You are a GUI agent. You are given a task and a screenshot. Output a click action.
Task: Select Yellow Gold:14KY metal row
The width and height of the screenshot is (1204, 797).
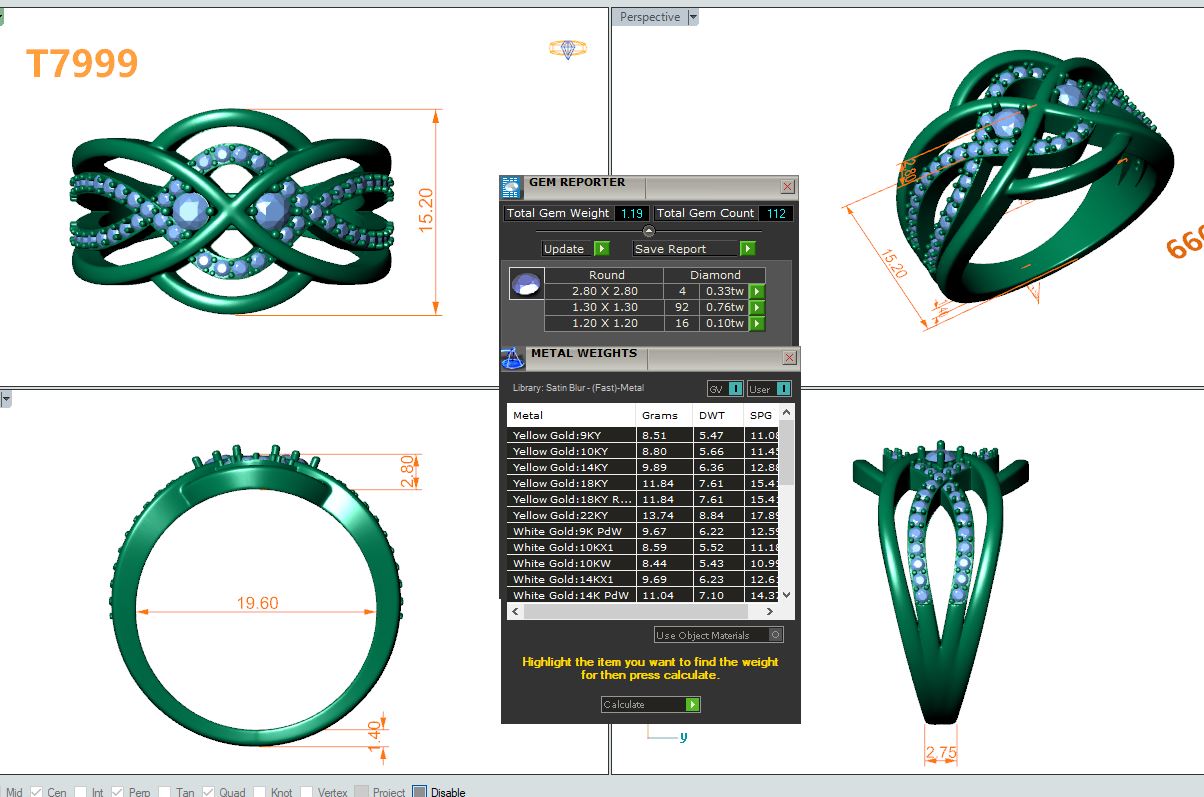pyautogui.click(x=570, y=467)
